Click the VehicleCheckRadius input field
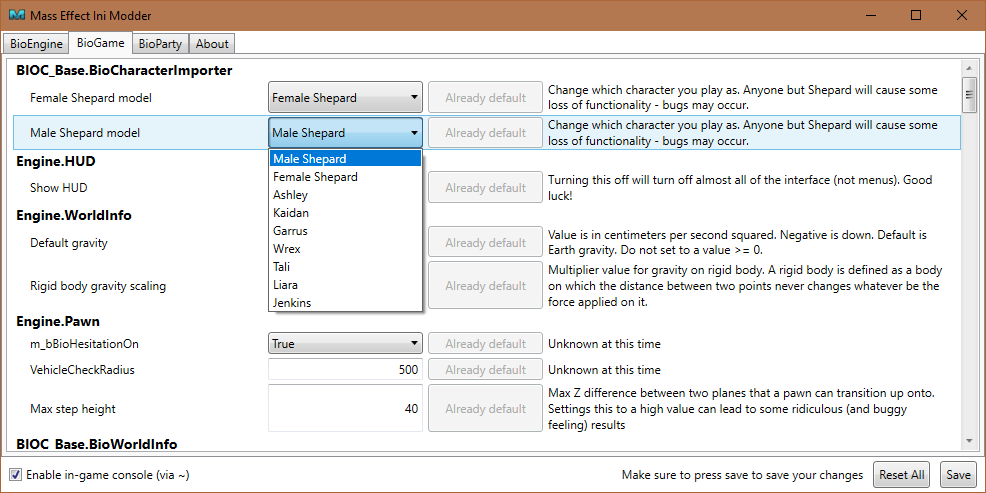 click(x=345, y=370)
